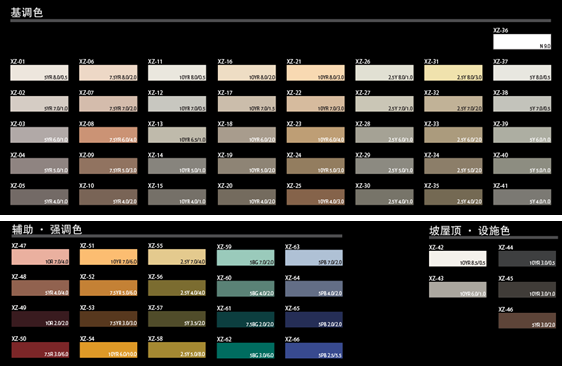562x366 pixels.
Task: Select the XZ-59 mint green swatch
Action: point(246,258)
